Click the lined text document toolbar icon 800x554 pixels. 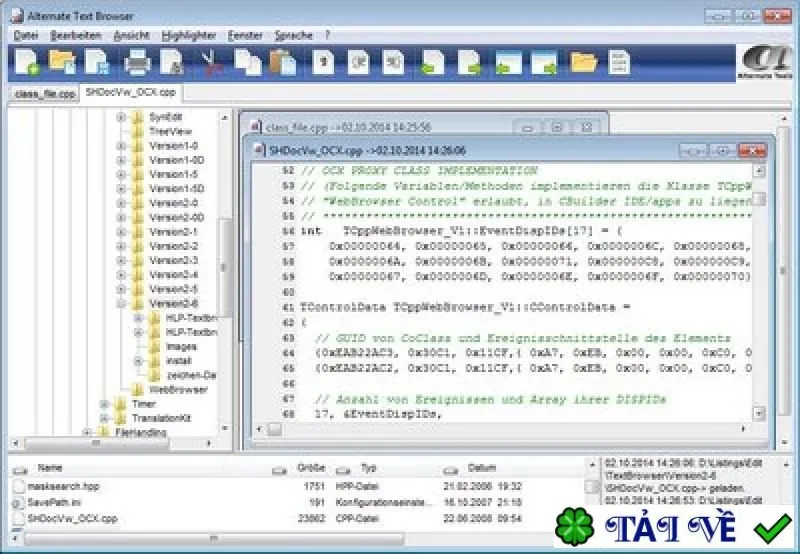point(619,63)
